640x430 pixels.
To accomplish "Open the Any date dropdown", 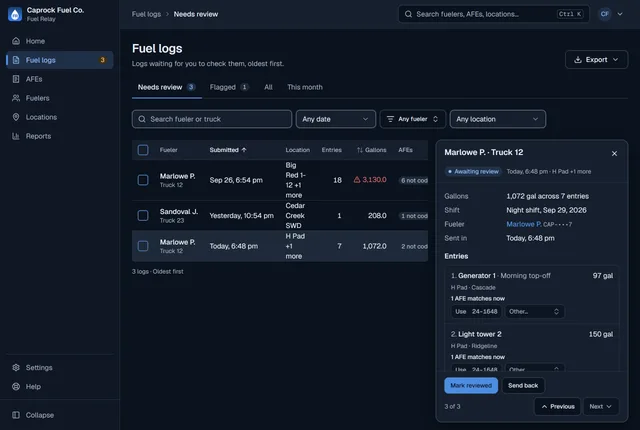I will 336,119.
